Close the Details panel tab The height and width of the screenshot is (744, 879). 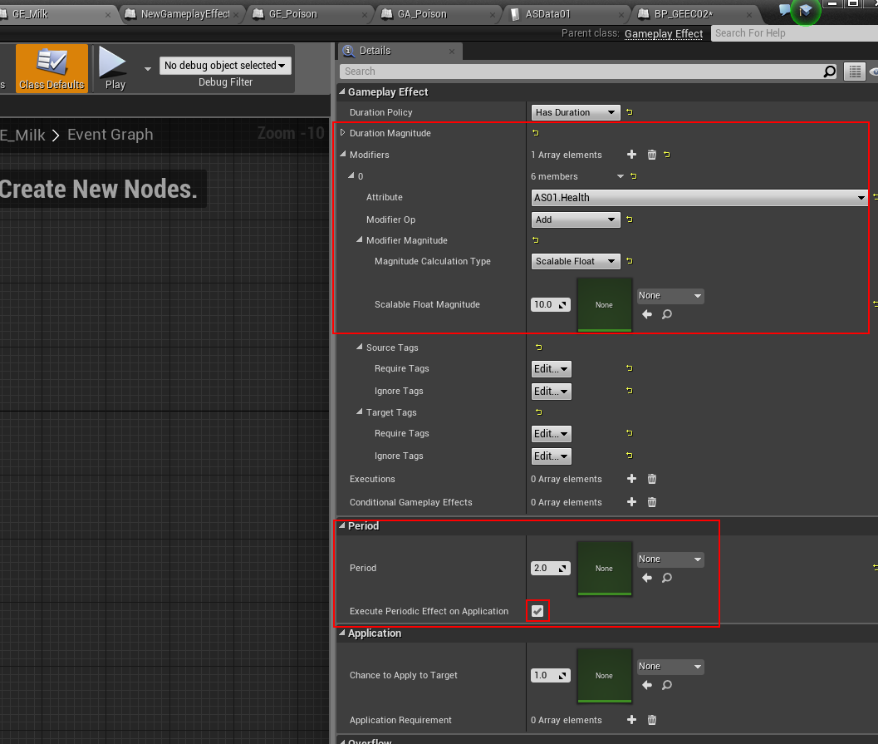452,52
